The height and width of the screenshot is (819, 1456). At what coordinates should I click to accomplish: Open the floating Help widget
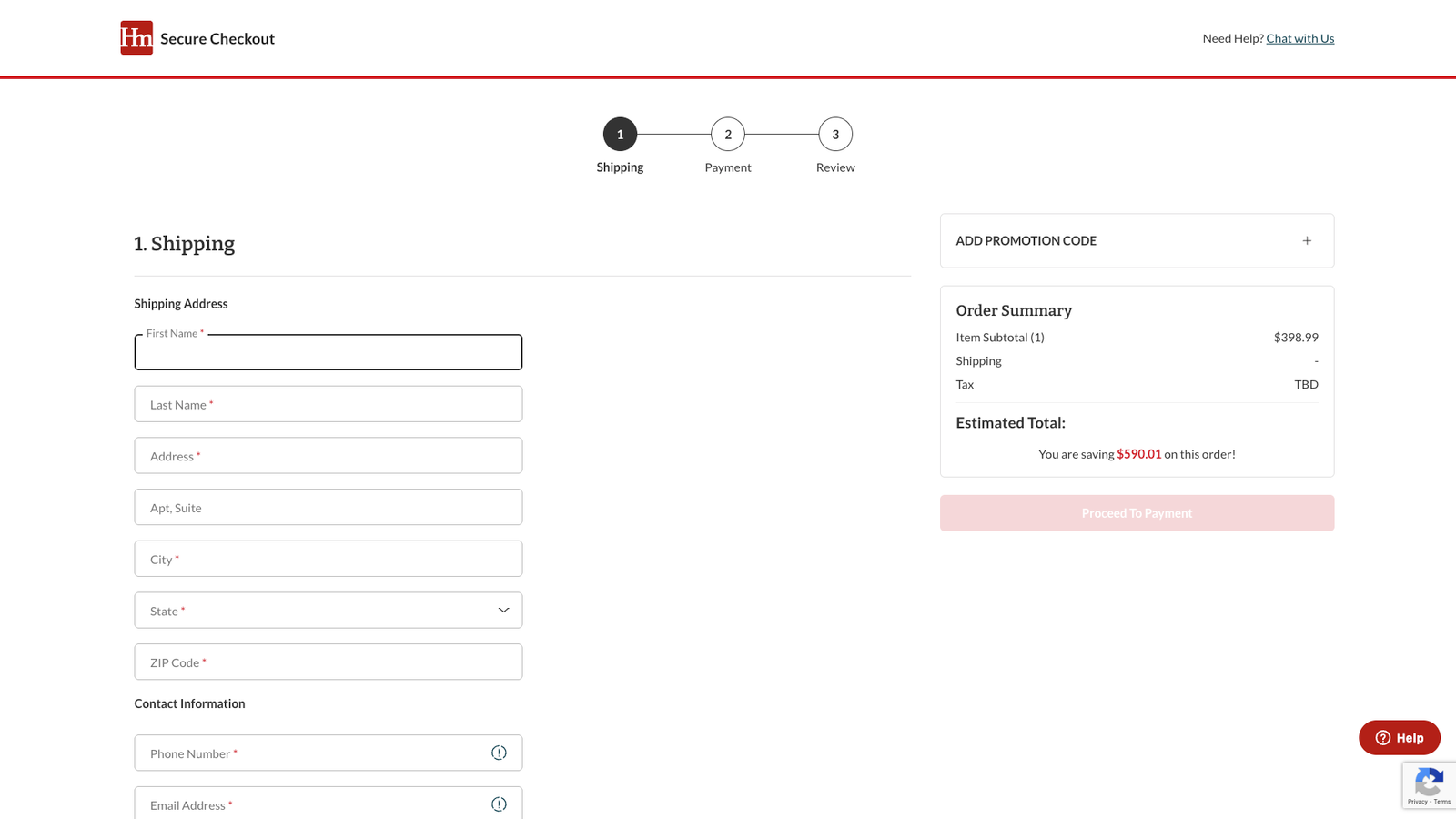(x=1399, y=738)
